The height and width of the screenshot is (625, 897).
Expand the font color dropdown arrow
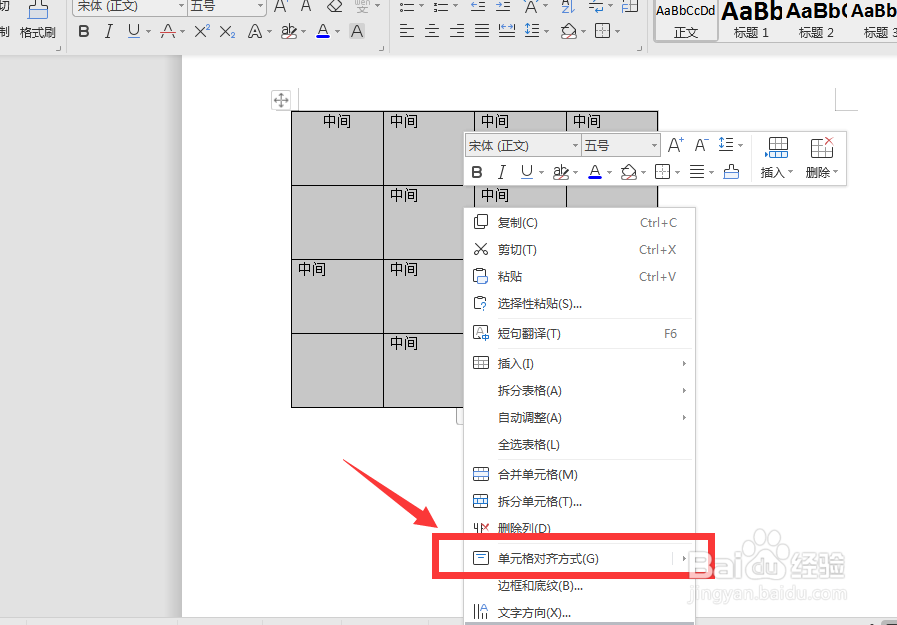pyautogui.click(x=608, y=172)
